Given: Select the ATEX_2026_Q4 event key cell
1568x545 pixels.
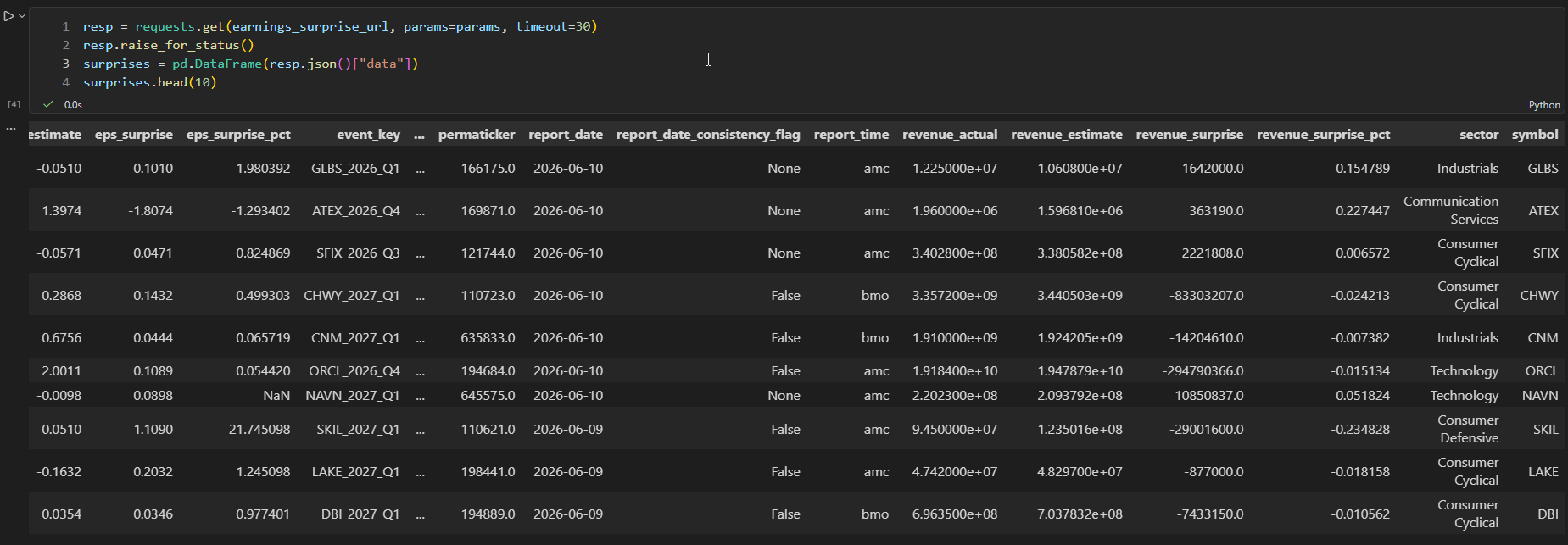Looking at the screenshot, I should pos(356,211).
